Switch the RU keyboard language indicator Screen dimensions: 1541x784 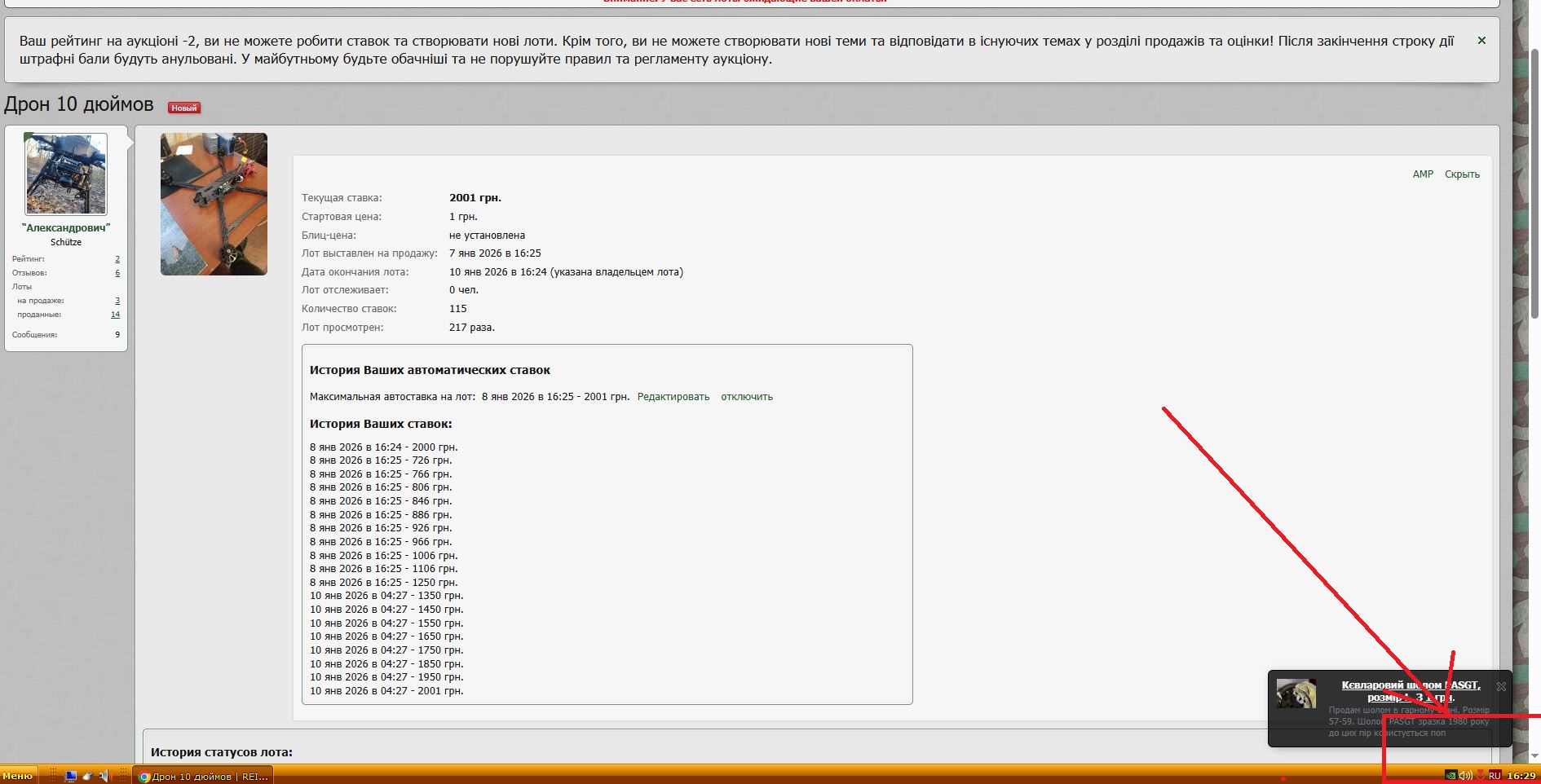coord(1495,776)
